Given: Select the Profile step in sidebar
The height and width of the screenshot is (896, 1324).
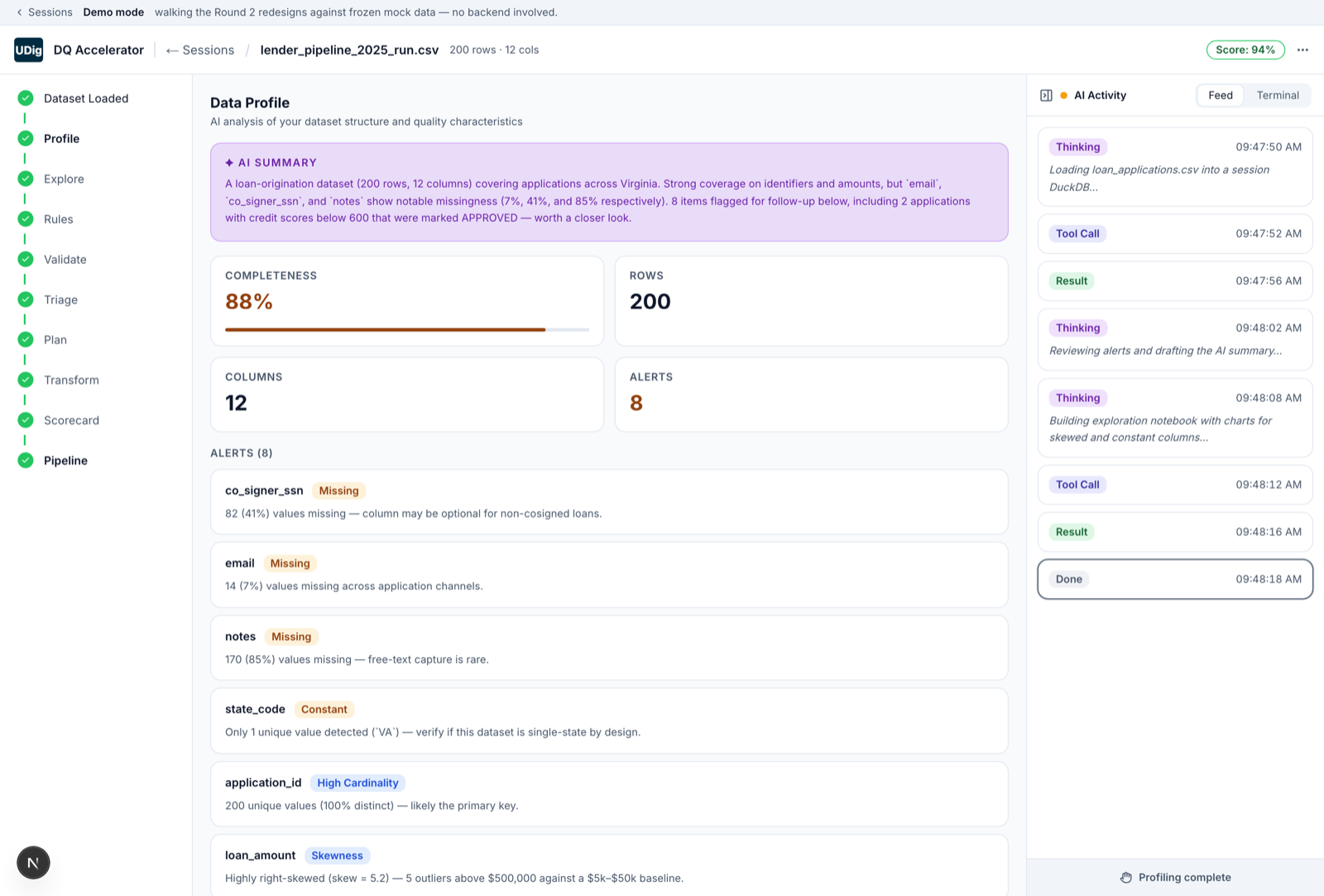Looking at the screenshot, I should [62, 139].
